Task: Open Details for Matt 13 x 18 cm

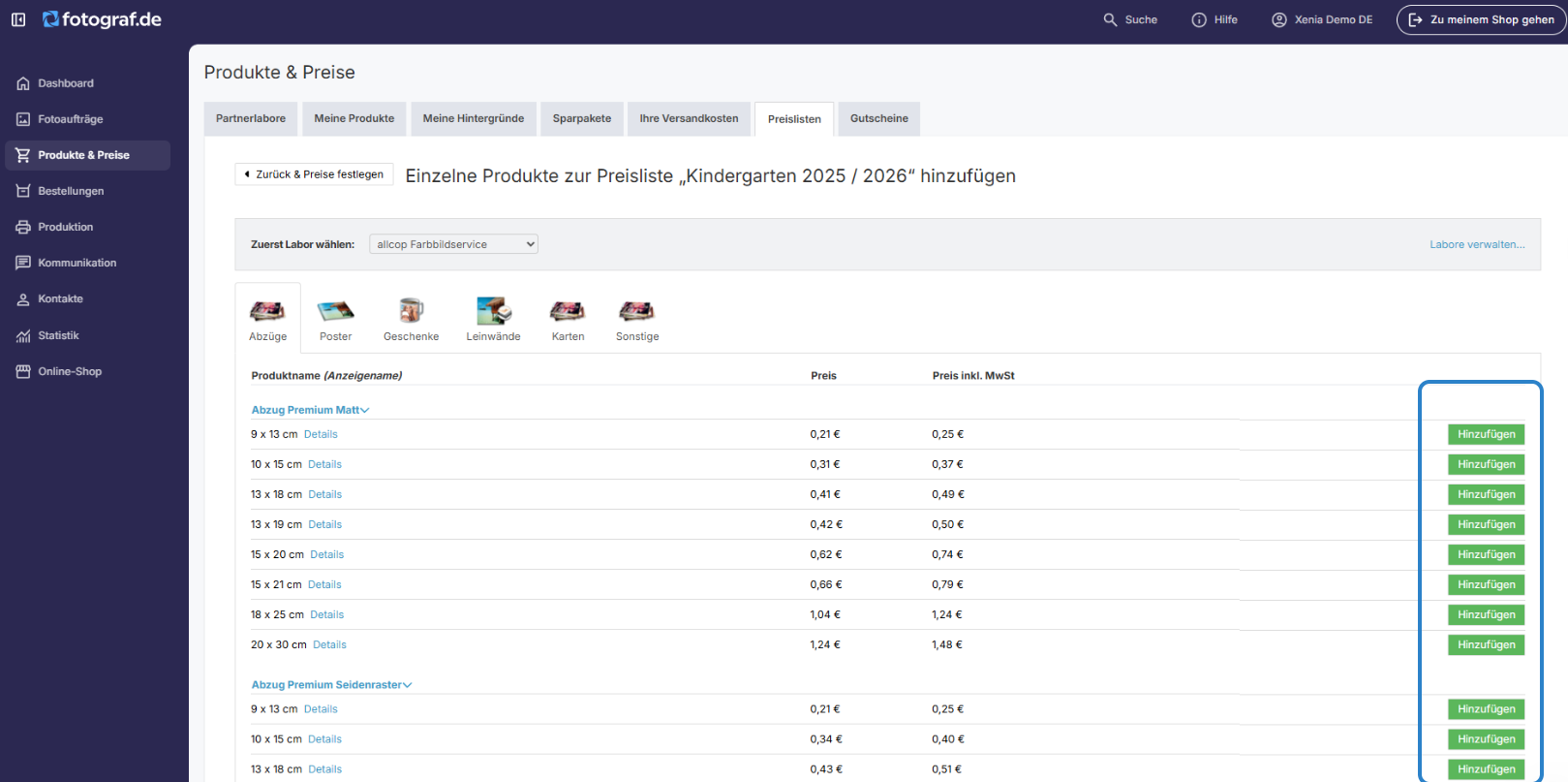Action: pyautogui.click(x=325, y=494)
